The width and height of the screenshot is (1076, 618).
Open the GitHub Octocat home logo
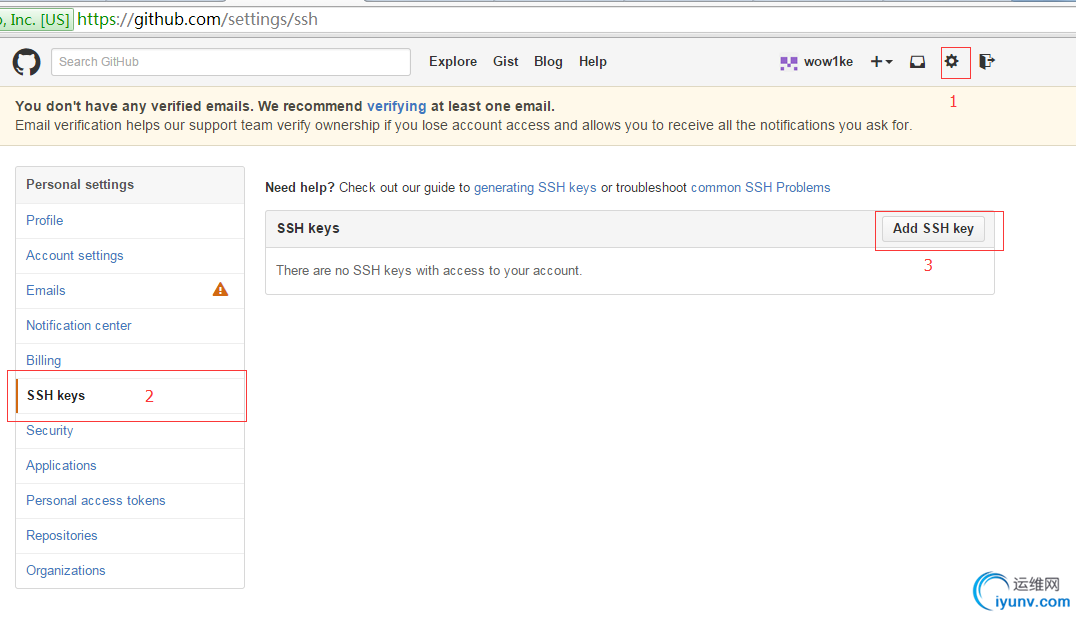(x=27, y=62)
